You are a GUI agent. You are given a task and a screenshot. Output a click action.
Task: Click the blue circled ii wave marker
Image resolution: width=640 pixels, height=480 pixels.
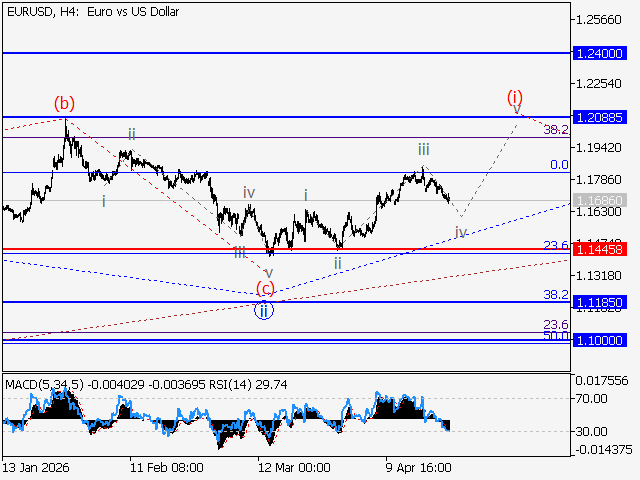coord(263,310)
